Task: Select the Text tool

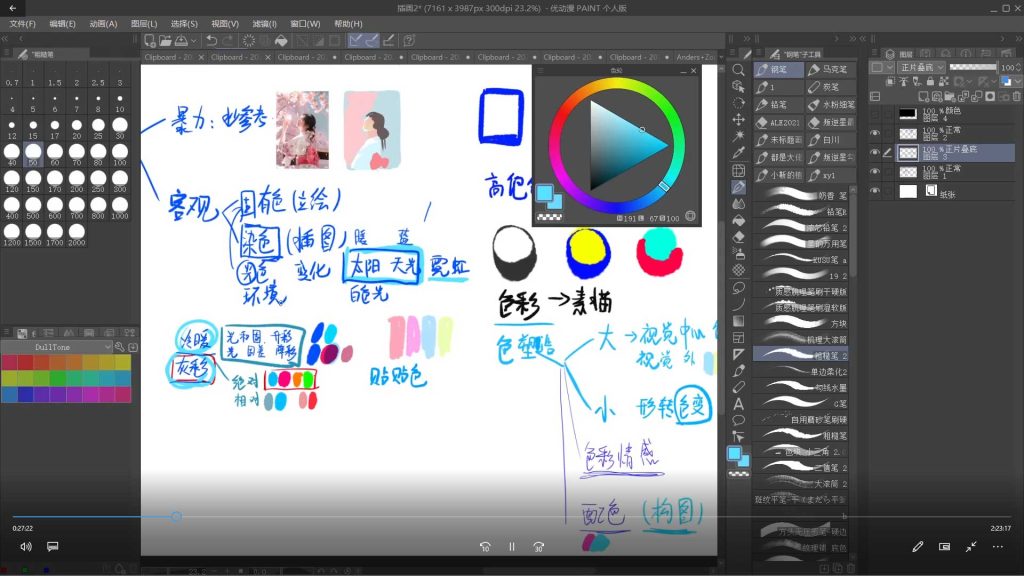Action: pos(738,404)
